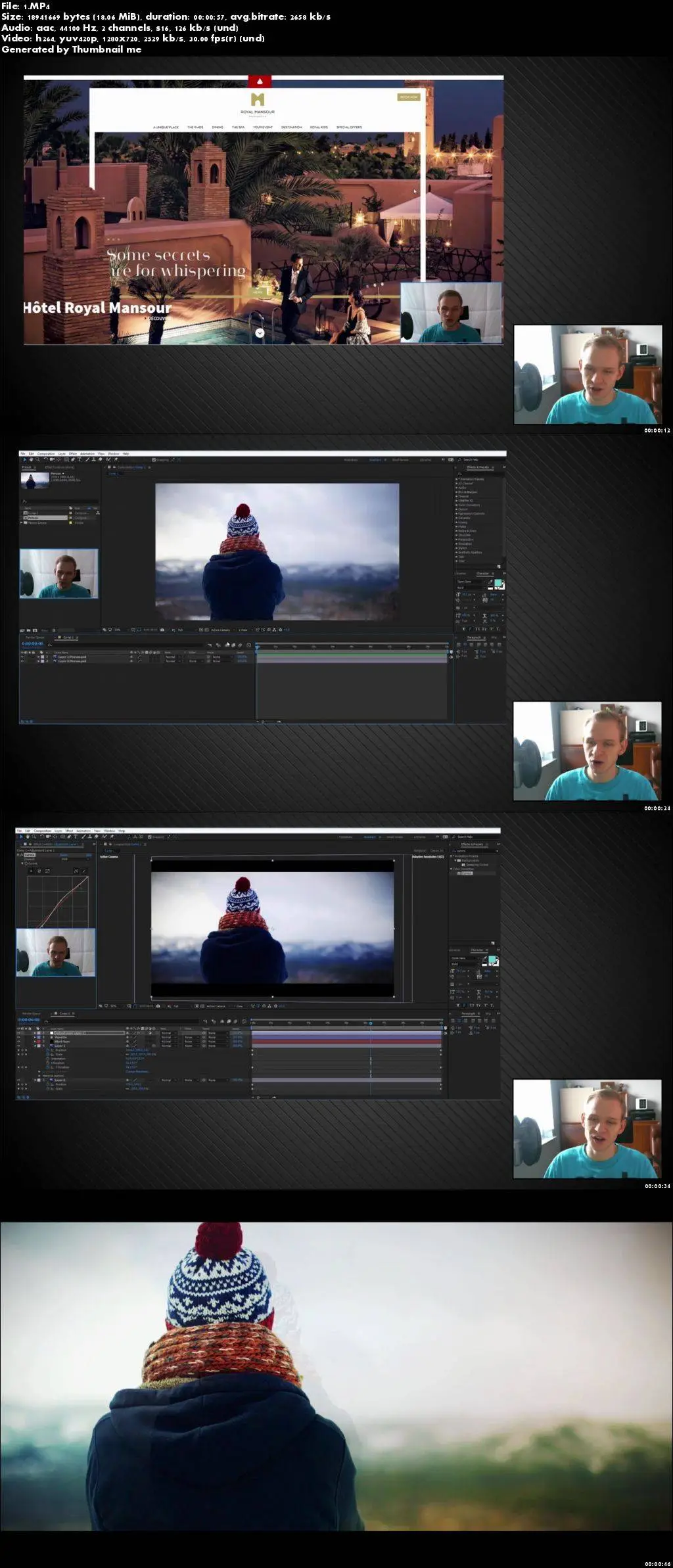Click the round down-arrow icon on hotel page
This screenshot has width=673, height=1568.
coord(260,333)
